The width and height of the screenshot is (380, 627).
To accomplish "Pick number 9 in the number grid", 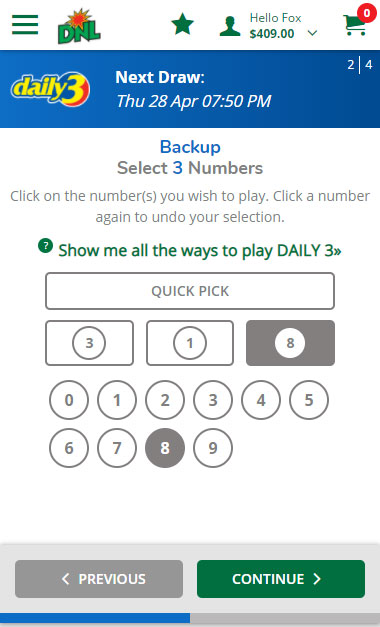I will point(213,448).
